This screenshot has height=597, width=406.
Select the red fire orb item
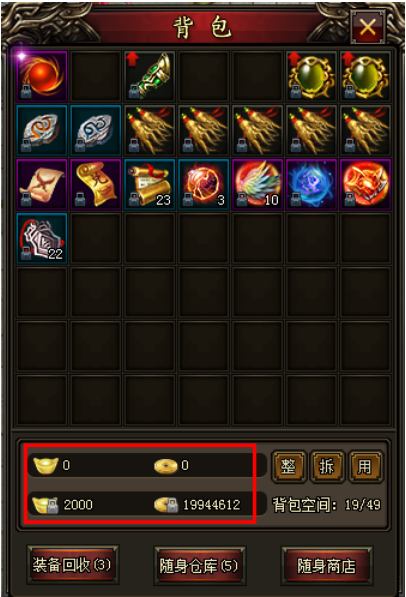(42, 77)
